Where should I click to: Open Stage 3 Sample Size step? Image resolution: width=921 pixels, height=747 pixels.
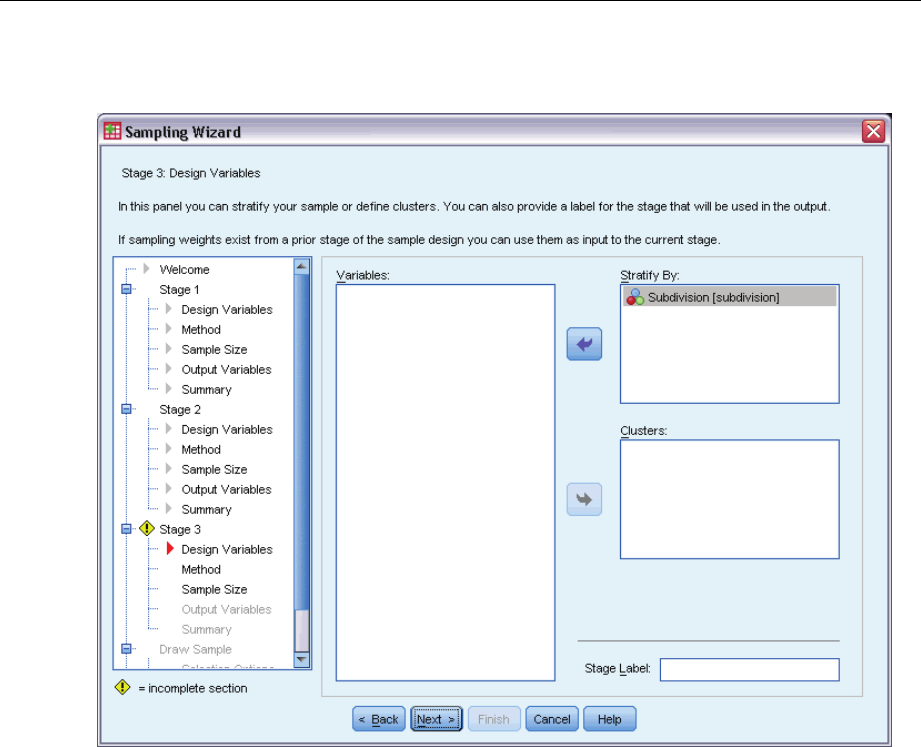[x=214, y=589]
